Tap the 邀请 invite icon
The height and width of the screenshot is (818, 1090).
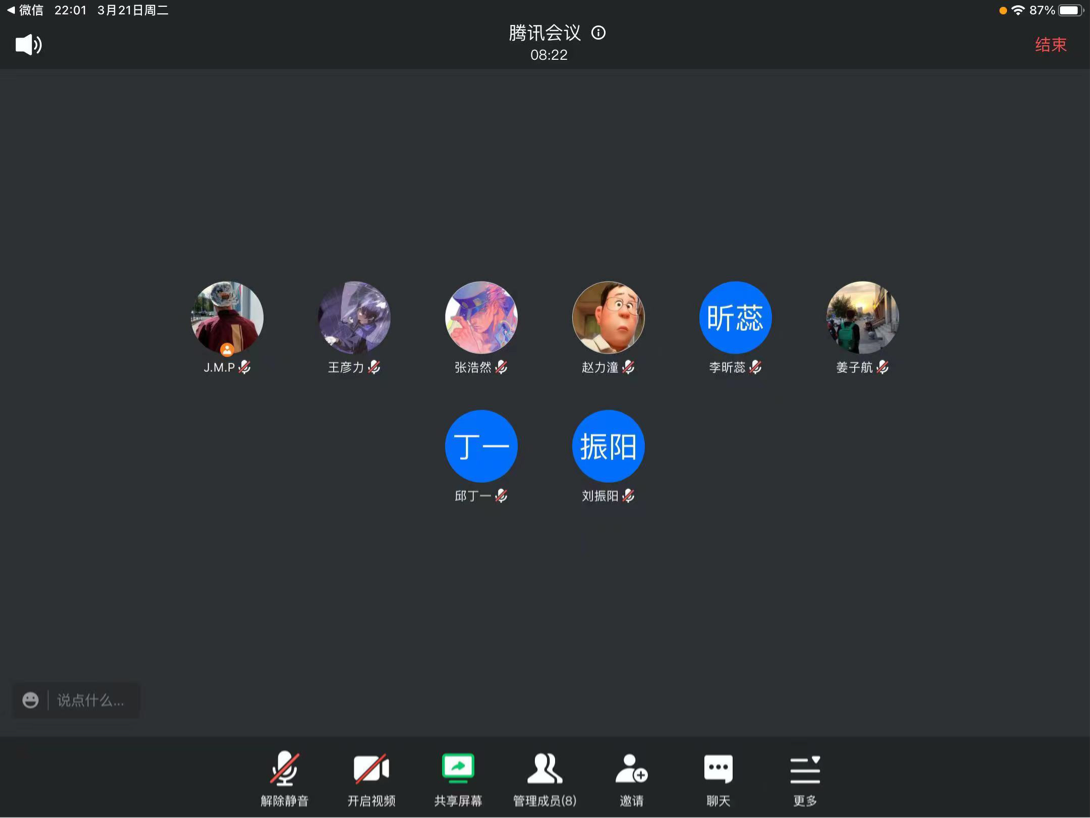pos(631,779)
